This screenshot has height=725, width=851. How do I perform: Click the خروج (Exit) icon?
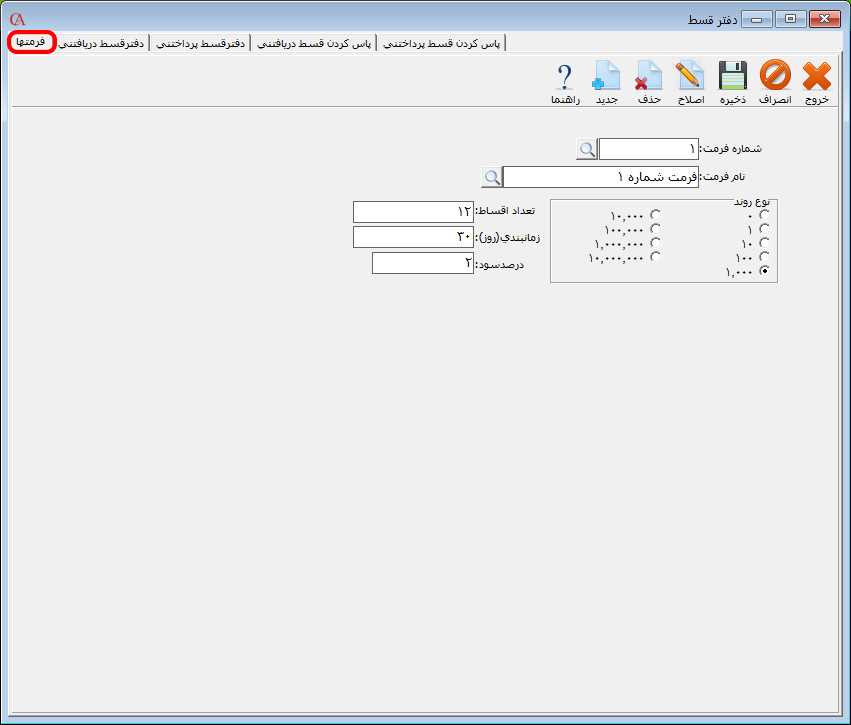[817, 78]
